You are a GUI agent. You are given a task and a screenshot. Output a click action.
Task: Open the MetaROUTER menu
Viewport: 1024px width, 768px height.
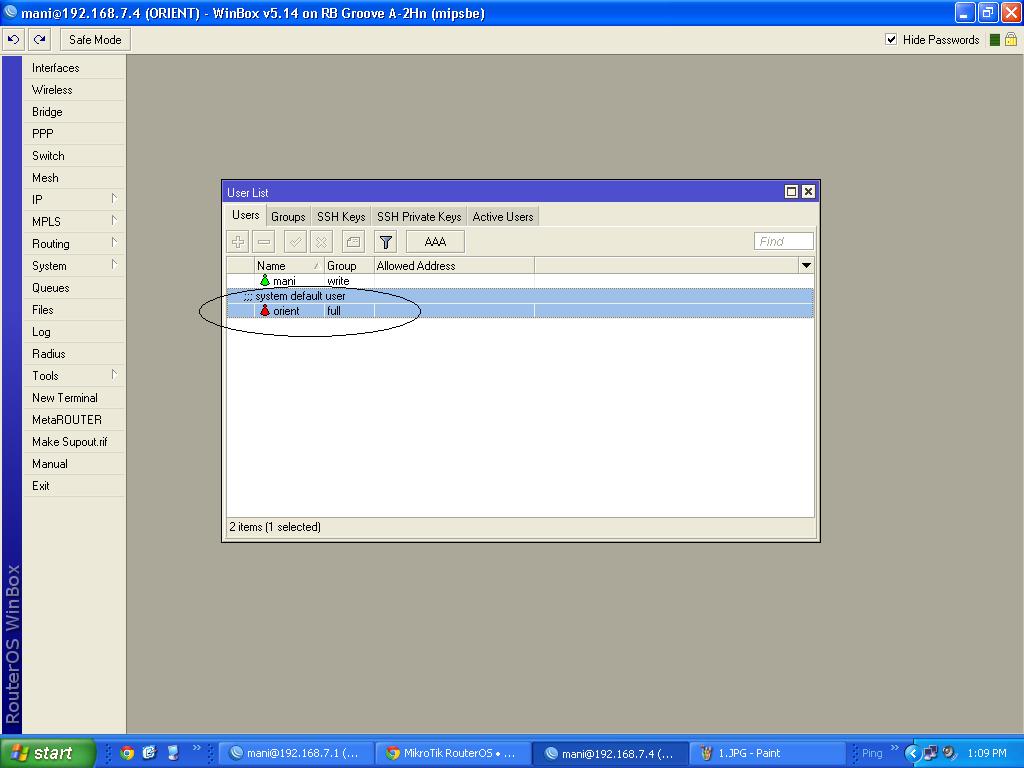[x=73, y=420]
